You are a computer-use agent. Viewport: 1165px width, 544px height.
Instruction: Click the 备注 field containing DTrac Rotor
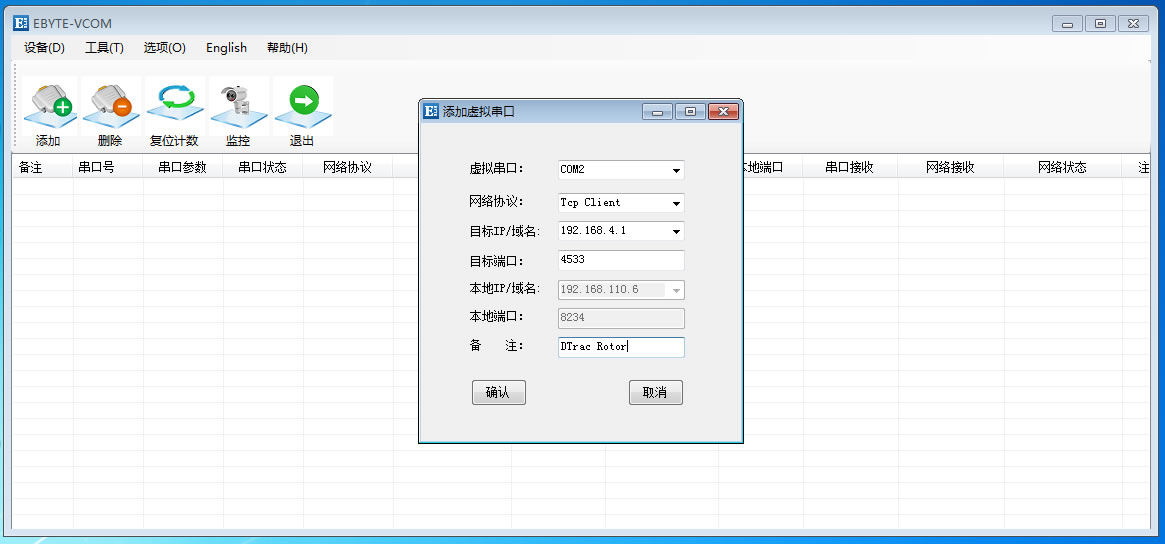(620, 347)
